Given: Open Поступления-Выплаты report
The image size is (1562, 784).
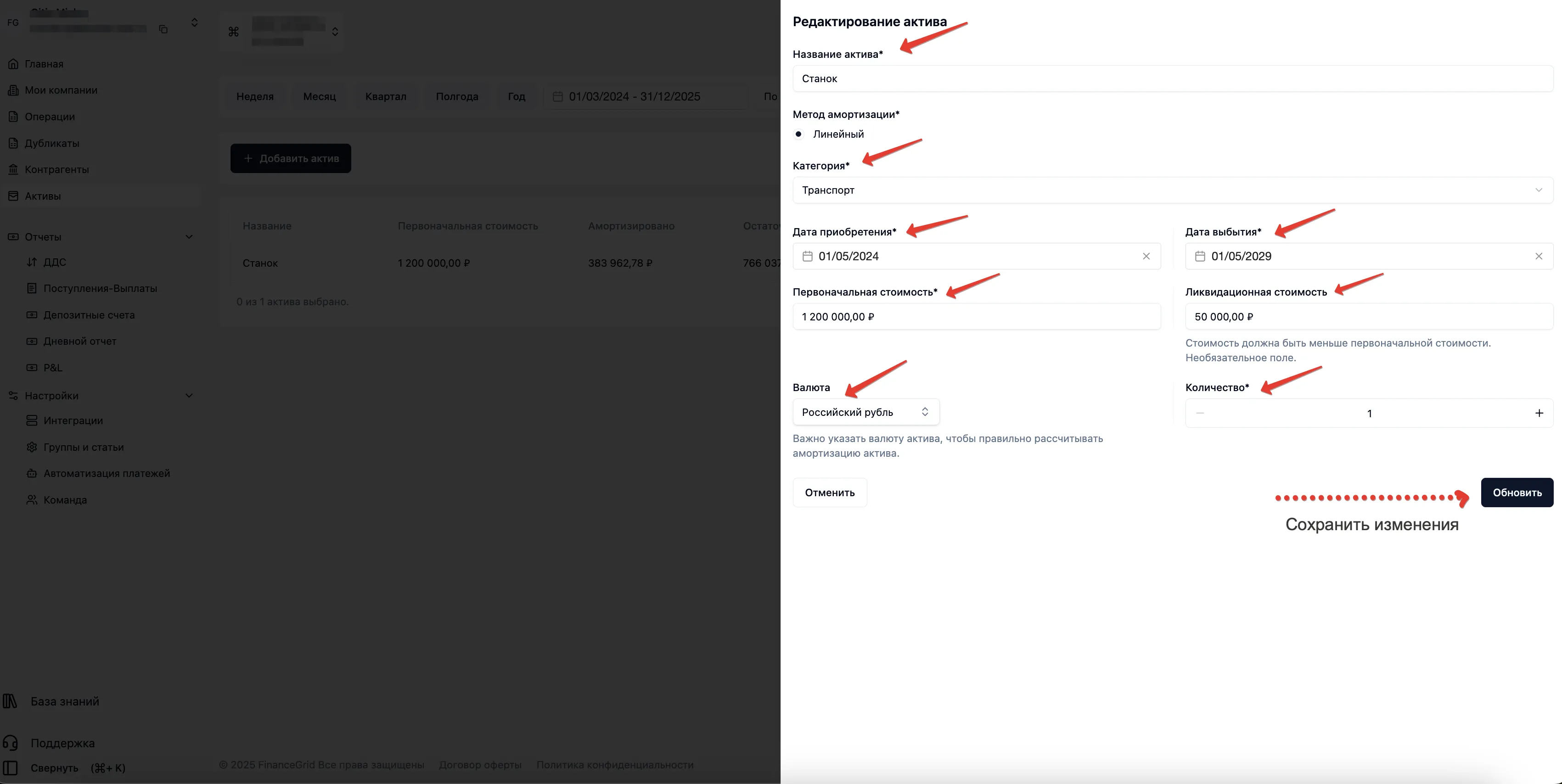Looking at the screenshot, I should (100, 288).
